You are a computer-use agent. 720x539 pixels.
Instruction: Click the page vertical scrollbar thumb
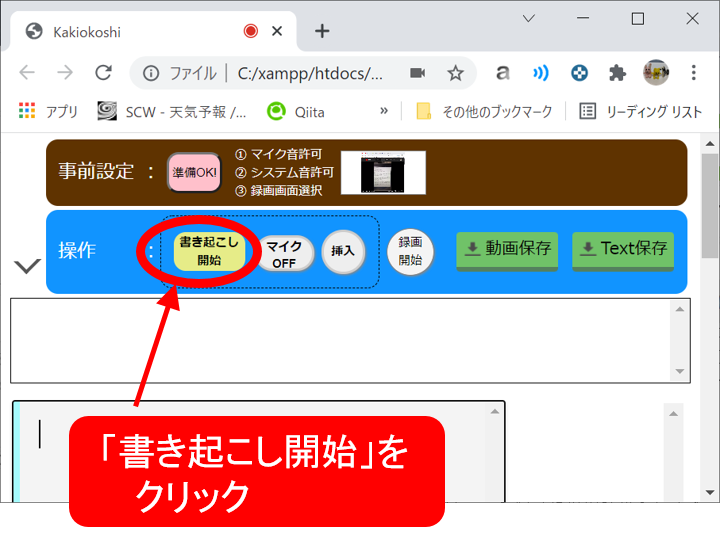710,206
